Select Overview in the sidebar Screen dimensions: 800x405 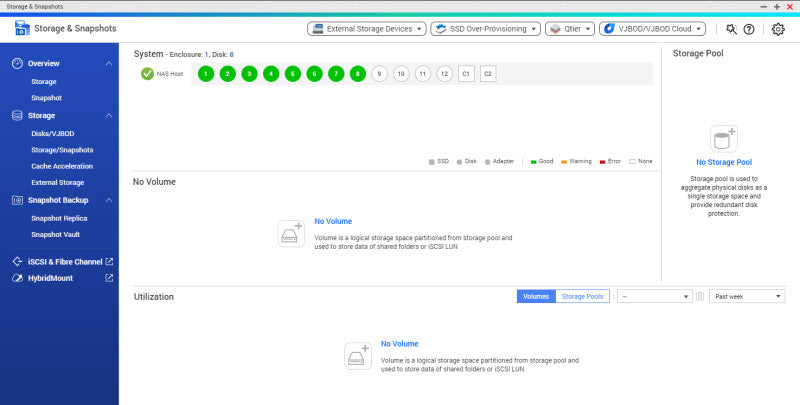43,63
